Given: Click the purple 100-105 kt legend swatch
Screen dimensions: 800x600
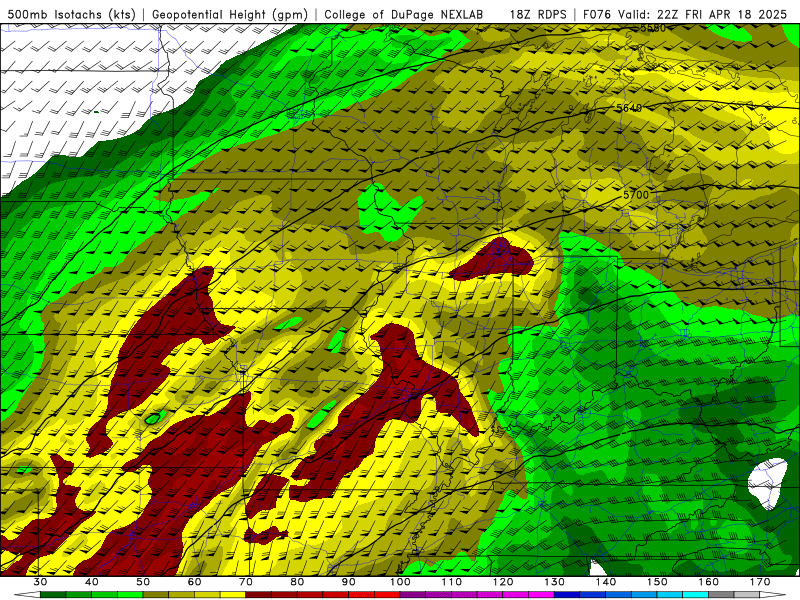Looking at the screenshot, I should pos(413,595).
